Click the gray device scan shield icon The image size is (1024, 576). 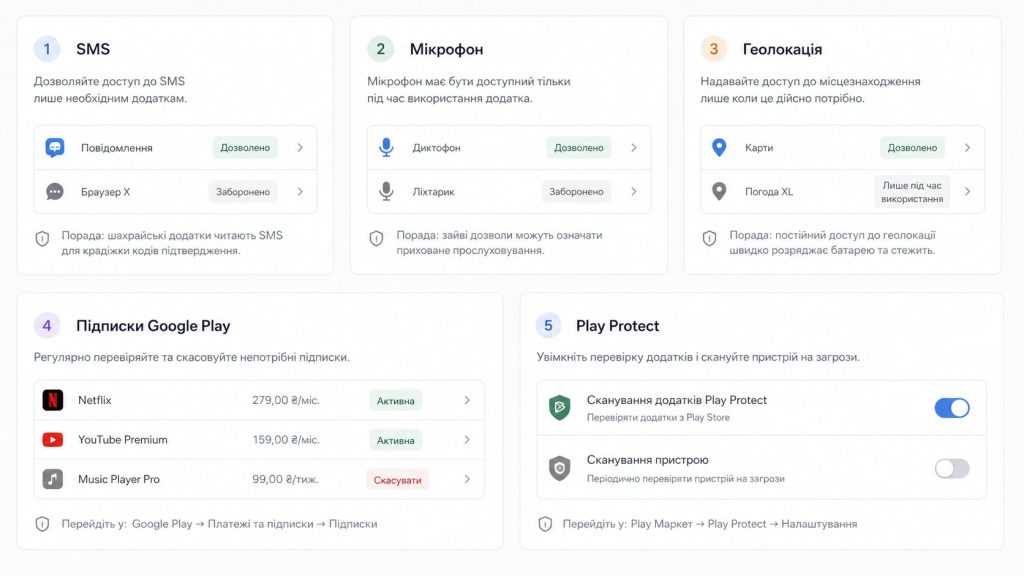click(560, 468)
